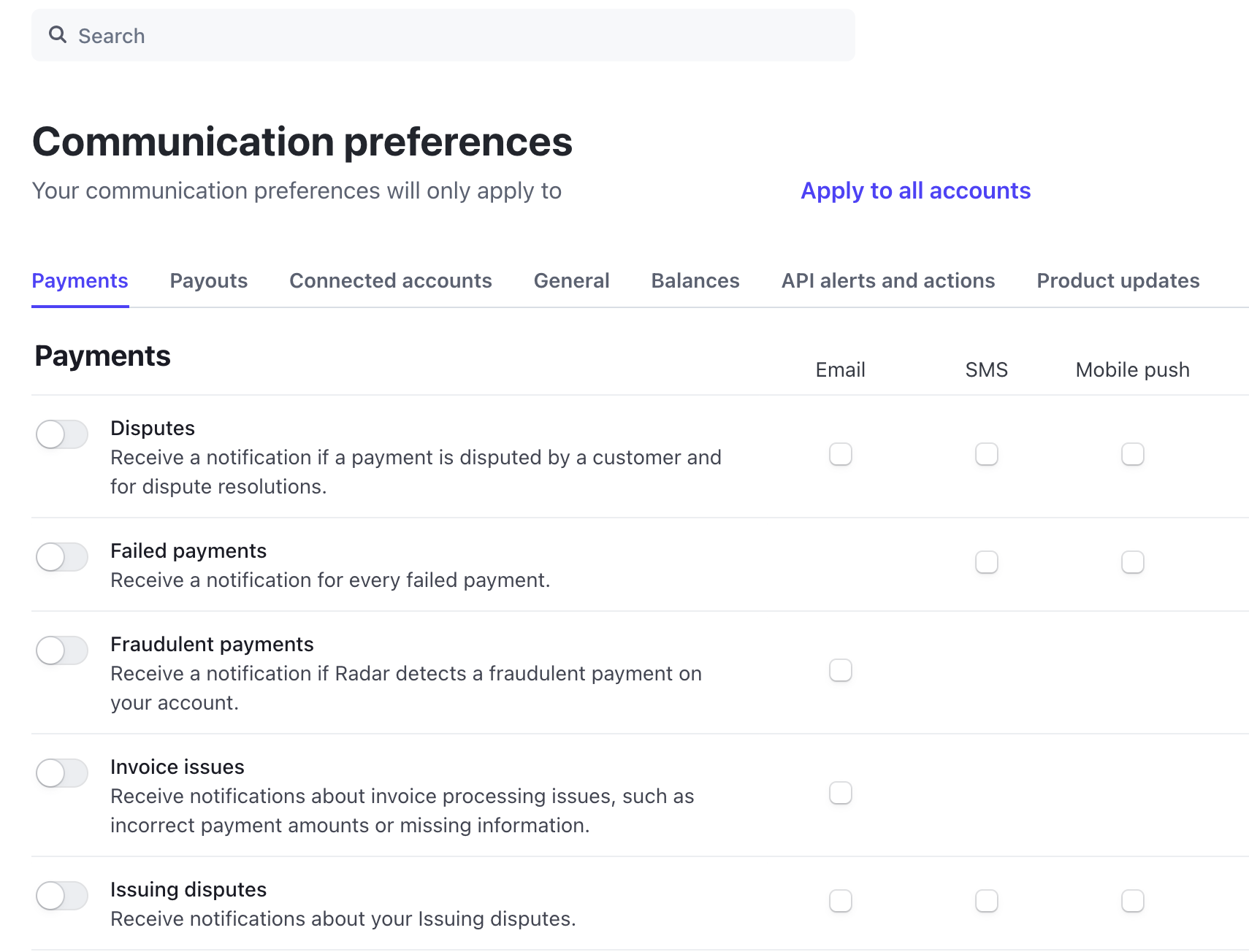This screenshot has height=952, width=1249.
Task: Go to the Balances tab
Action: click(695, 281)
